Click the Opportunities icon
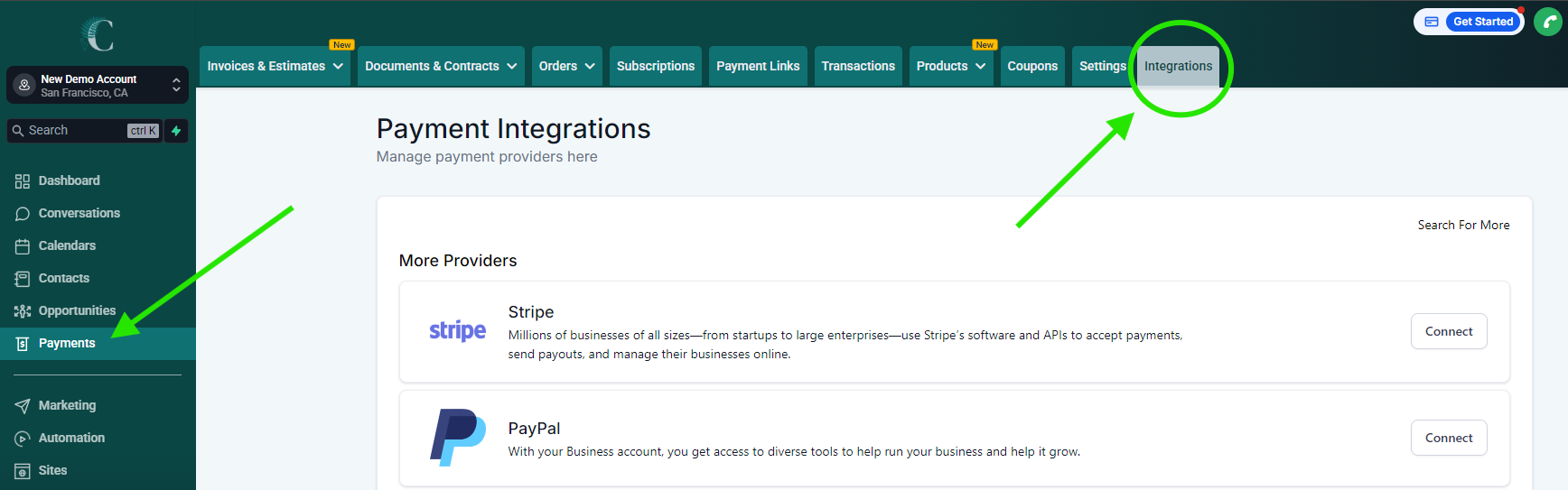Viewport: 1568px width, 490px height. pyautogui.click(x=23, y=311)
